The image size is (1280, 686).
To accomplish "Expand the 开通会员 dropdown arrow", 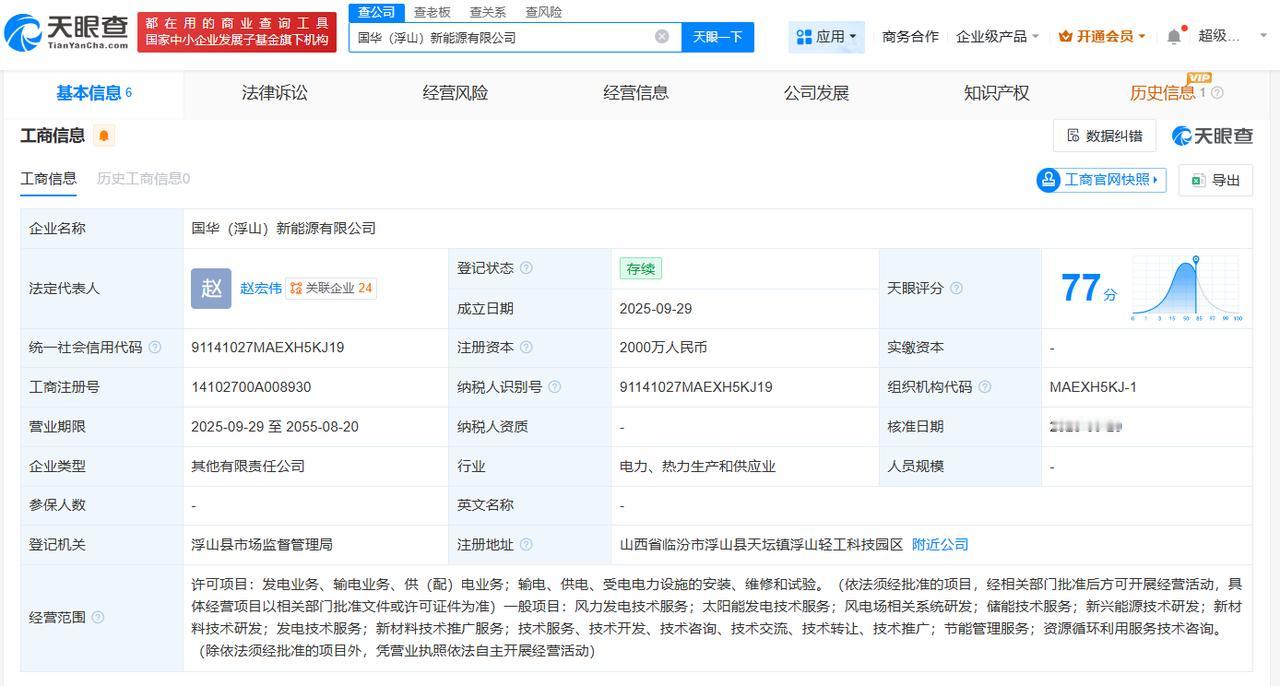I will (1142, 37).
